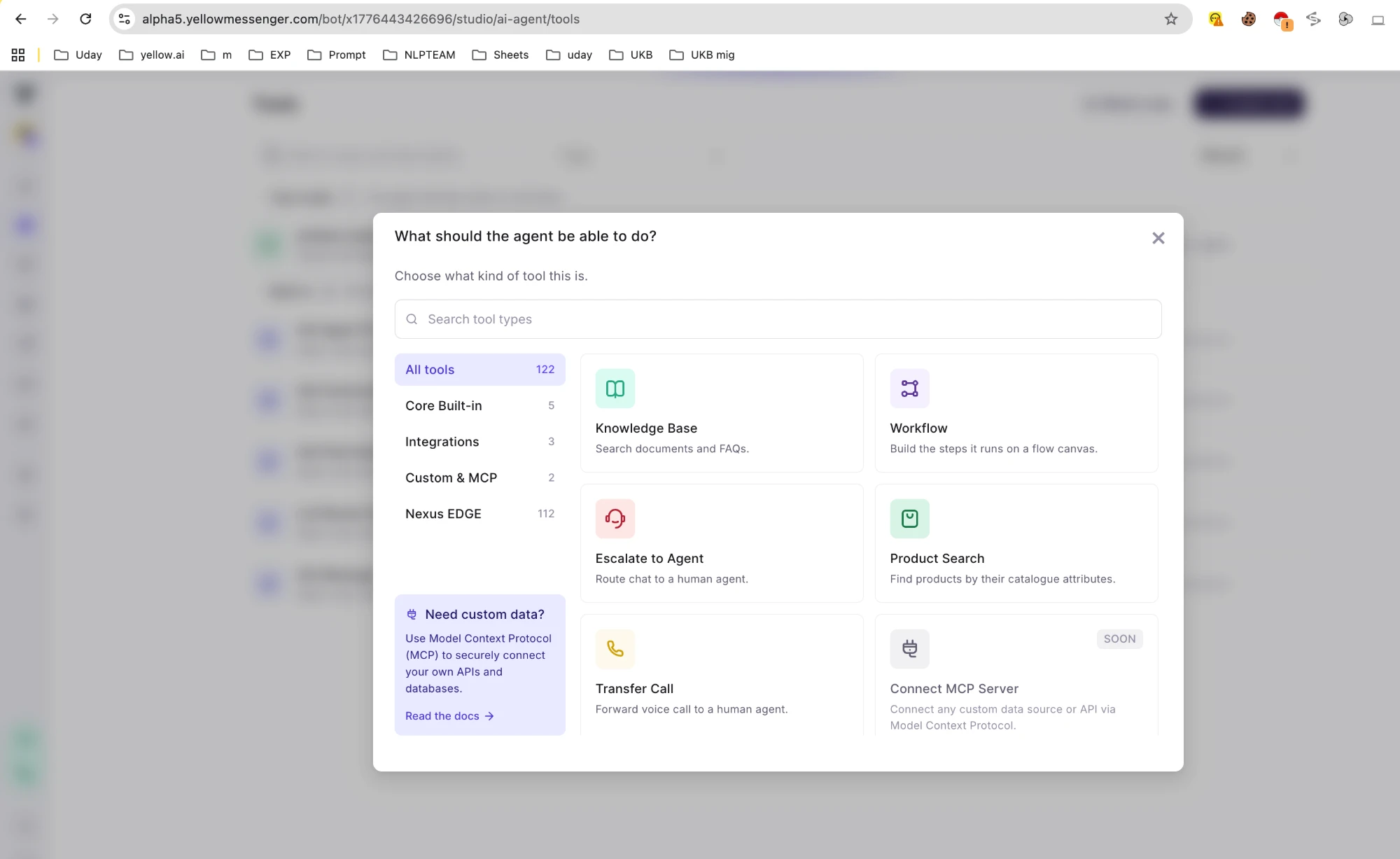
Task: Select the Nexus EDGE category
Action: 479,514
